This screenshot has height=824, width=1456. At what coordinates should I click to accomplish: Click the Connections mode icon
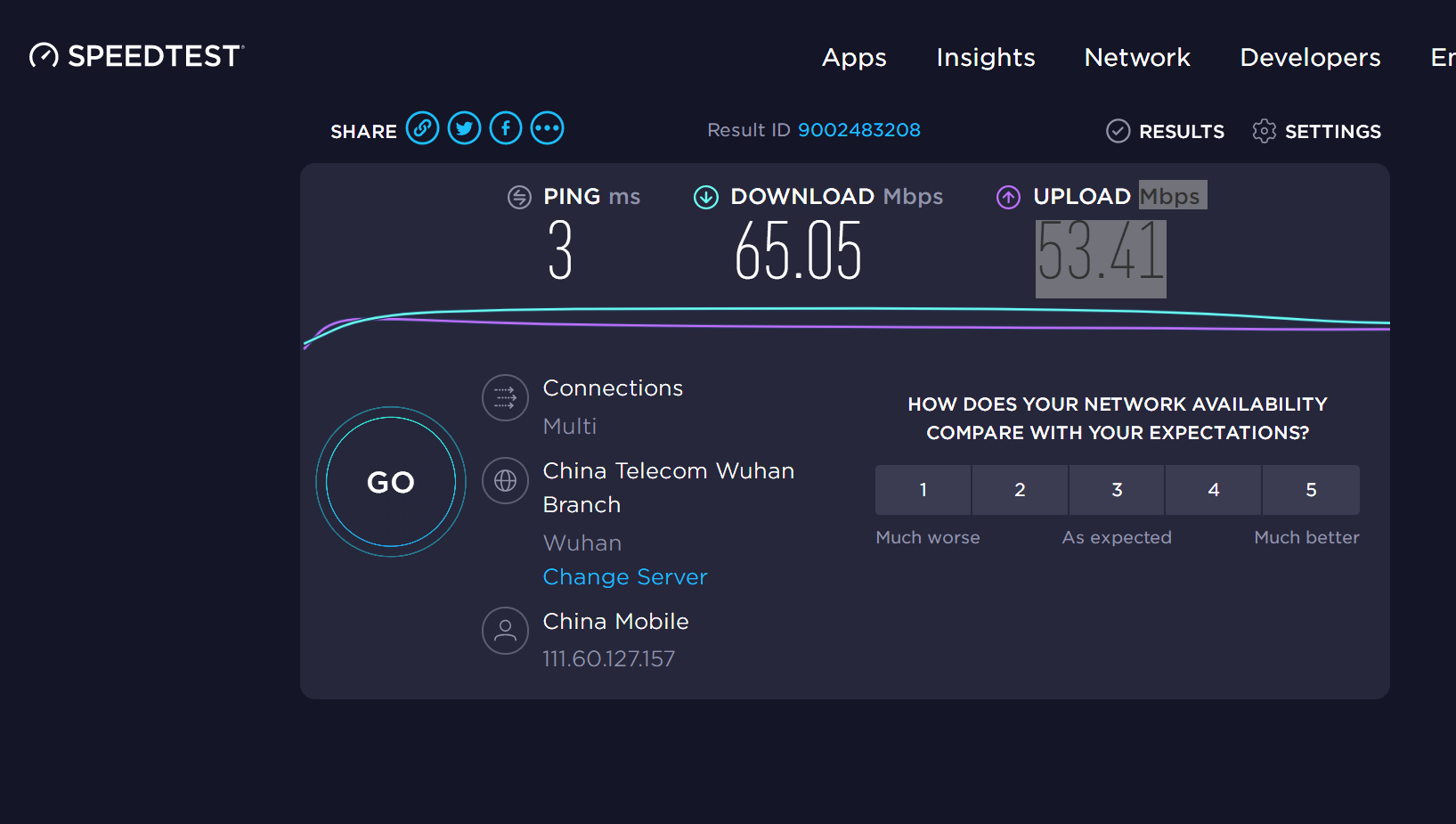(x=505, y=397)
